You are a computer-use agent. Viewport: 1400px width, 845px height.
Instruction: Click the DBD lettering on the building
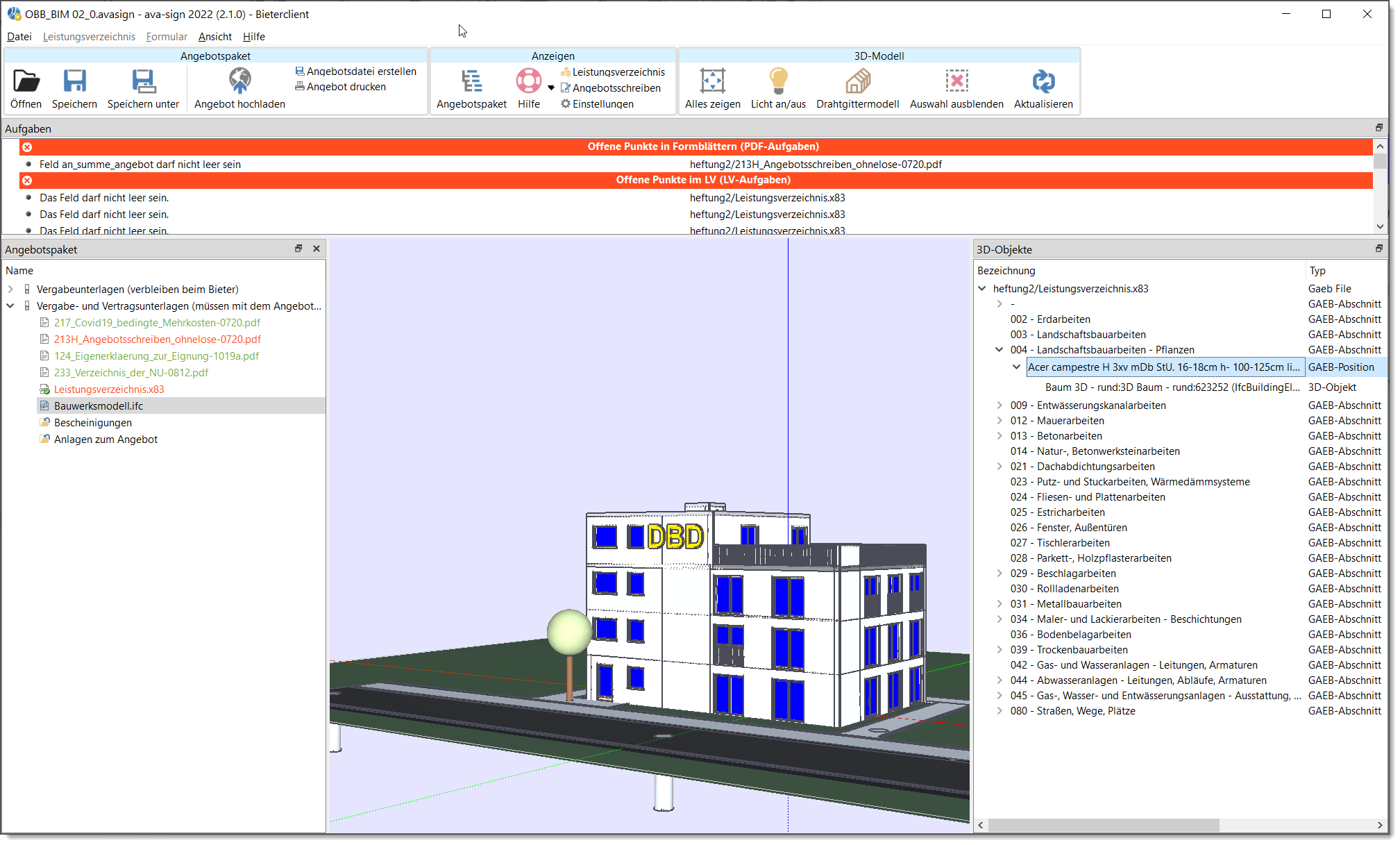coord(675,537)
